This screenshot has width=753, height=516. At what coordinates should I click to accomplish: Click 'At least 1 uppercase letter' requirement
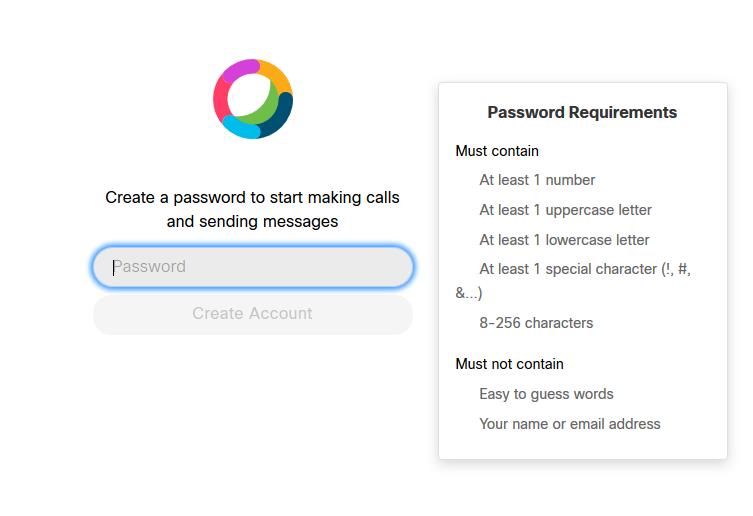(x=565, y=210)
